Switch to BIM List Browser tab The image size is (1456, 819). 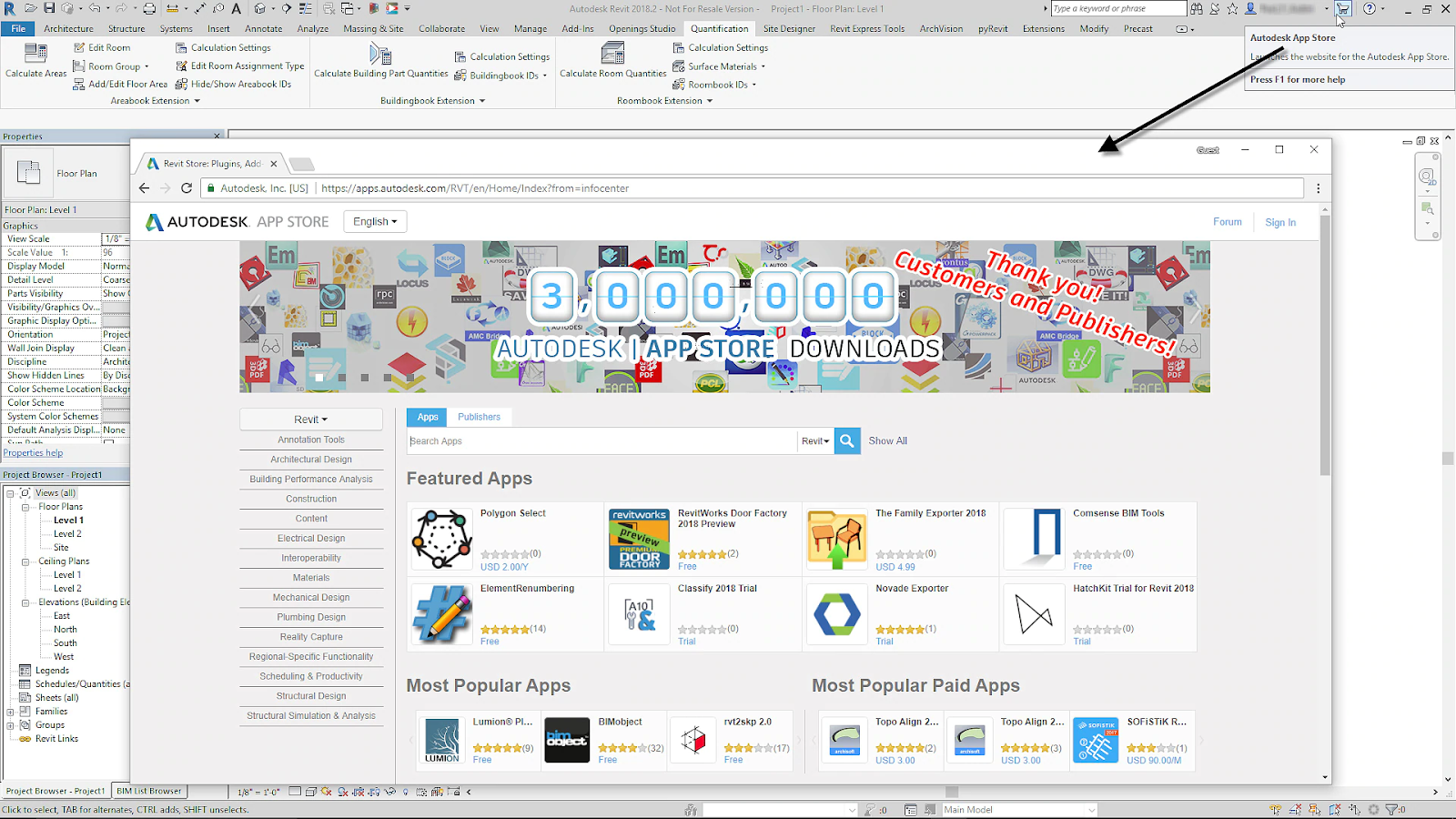coord(149,791)
